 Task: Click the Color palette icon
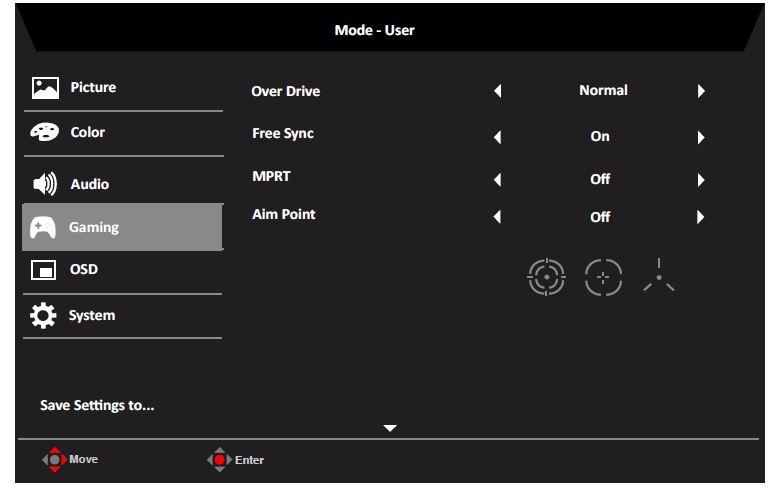click(44, 133)
